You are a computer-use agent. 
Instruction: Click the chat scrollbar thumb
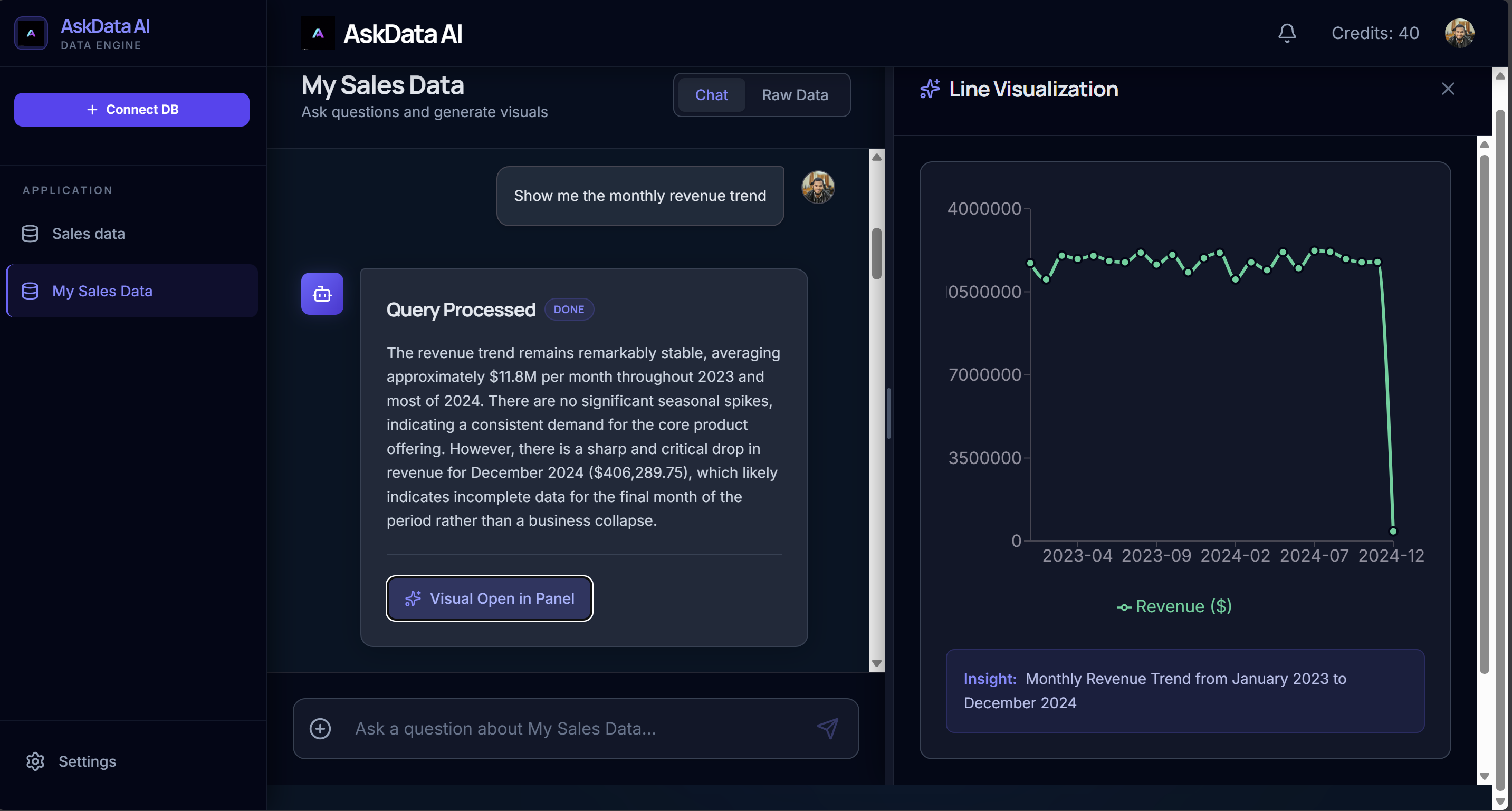tap(876, 254)
